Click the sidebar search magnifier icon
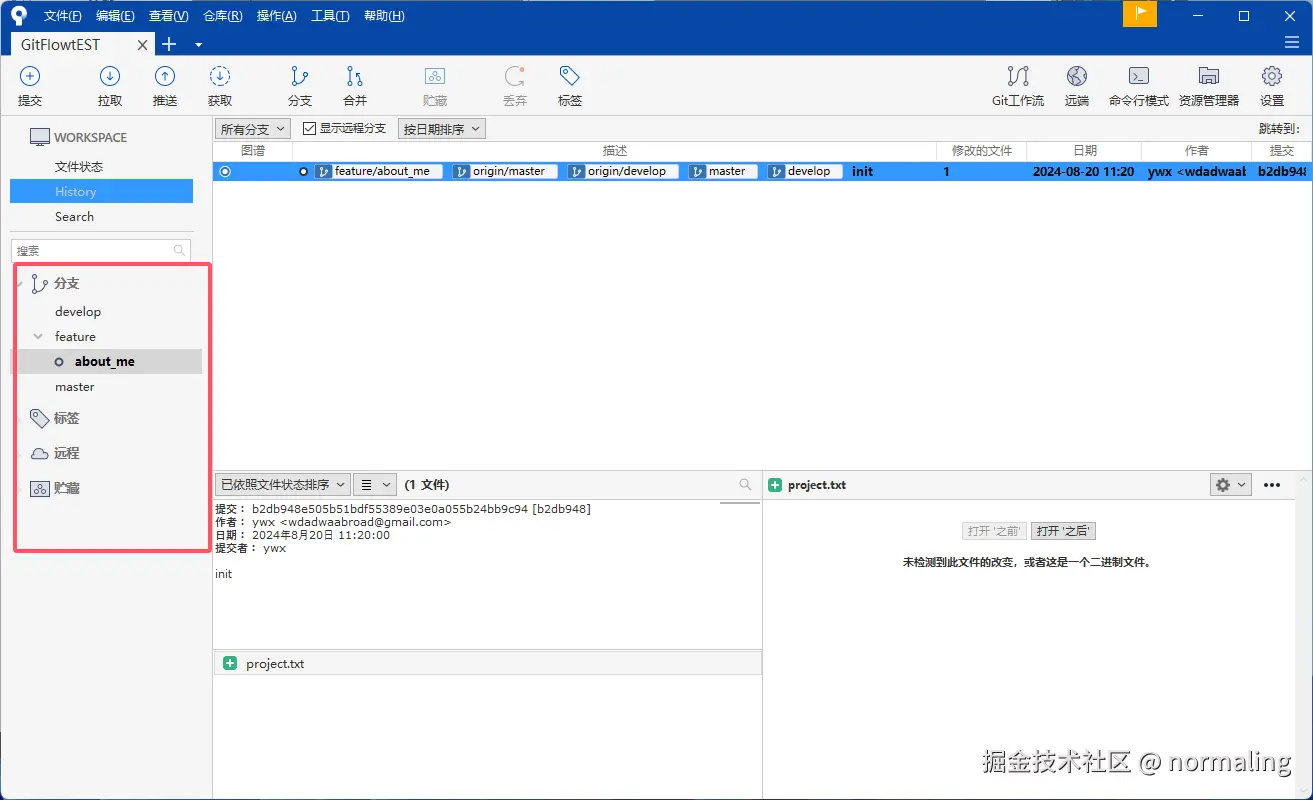Screen dimensions: 1313x800 [179, 251]
